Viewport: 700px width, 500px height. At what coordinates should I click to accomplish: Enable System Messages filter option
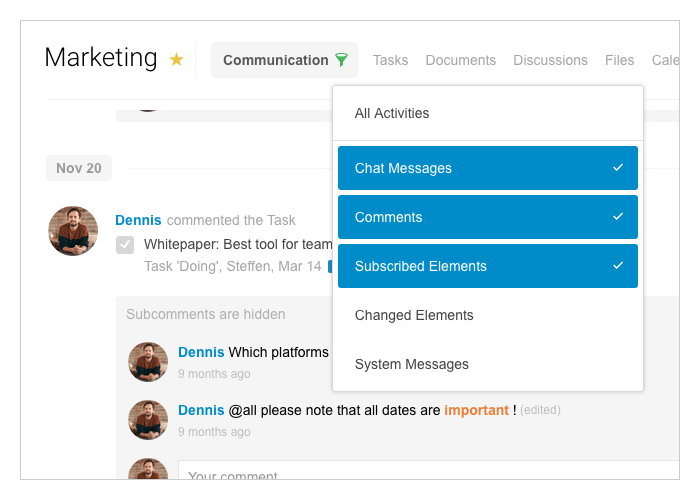point(411,364)
